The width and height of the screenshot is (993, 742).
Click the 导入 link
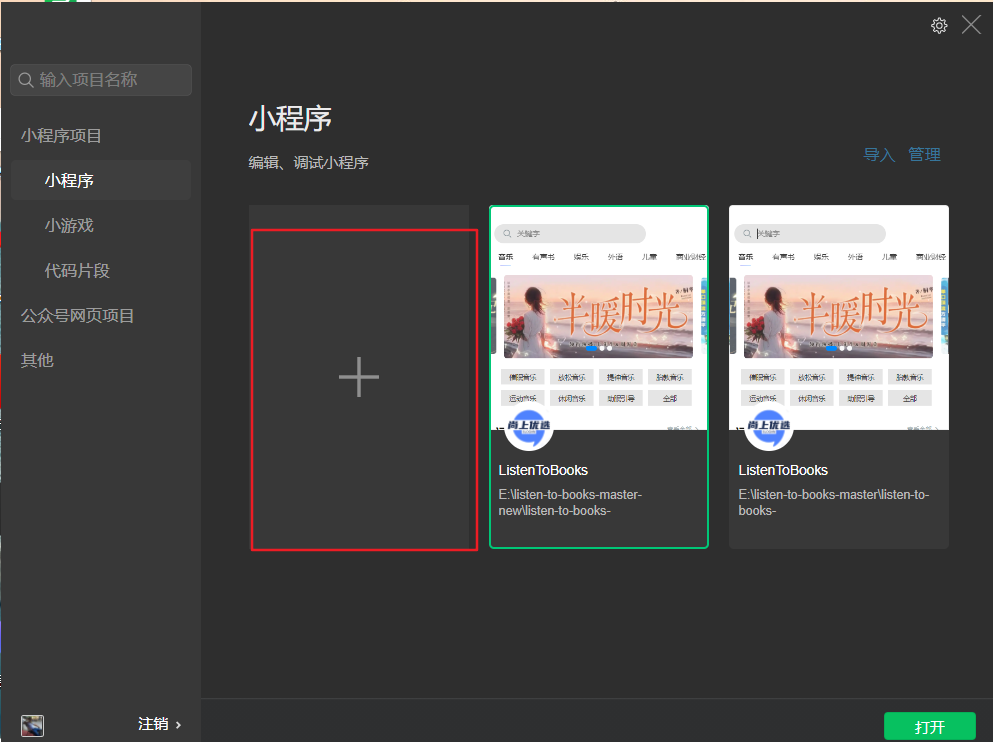point(879,154)
